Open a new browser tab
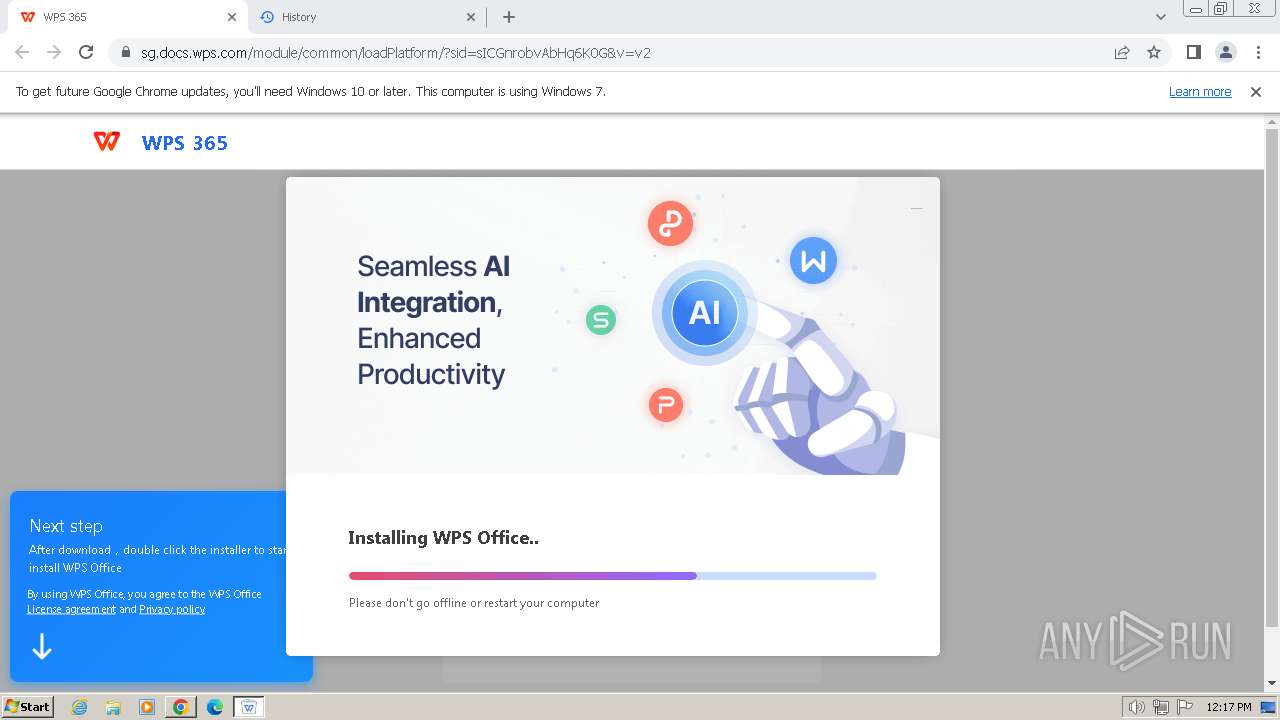Image resolution: width=1280 pixels, height=720 pixels. point(509,17)
